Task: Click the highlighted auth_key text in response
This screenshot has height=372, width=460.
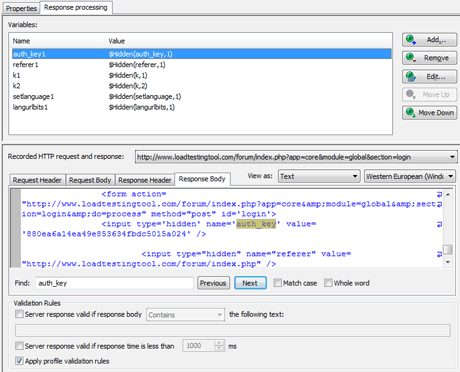Action: tap(256, 224)
